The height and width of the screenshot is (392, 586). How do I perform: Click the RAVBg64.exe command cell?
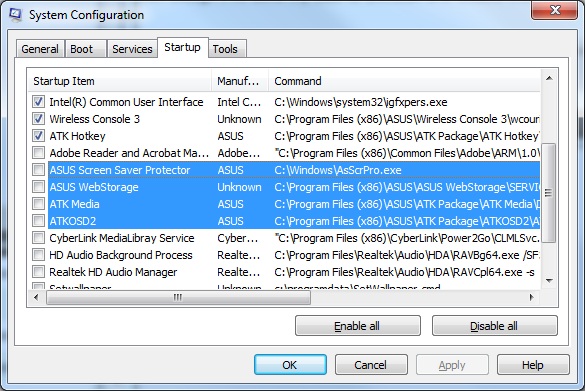click(407, 255)
